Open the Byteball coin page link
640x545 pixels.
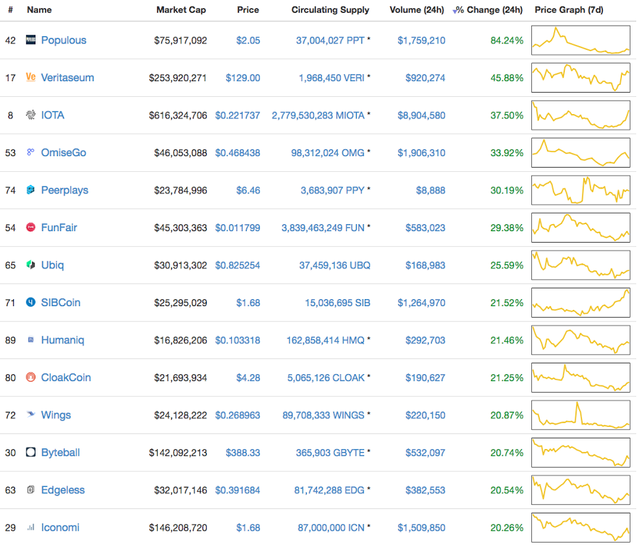60,452
